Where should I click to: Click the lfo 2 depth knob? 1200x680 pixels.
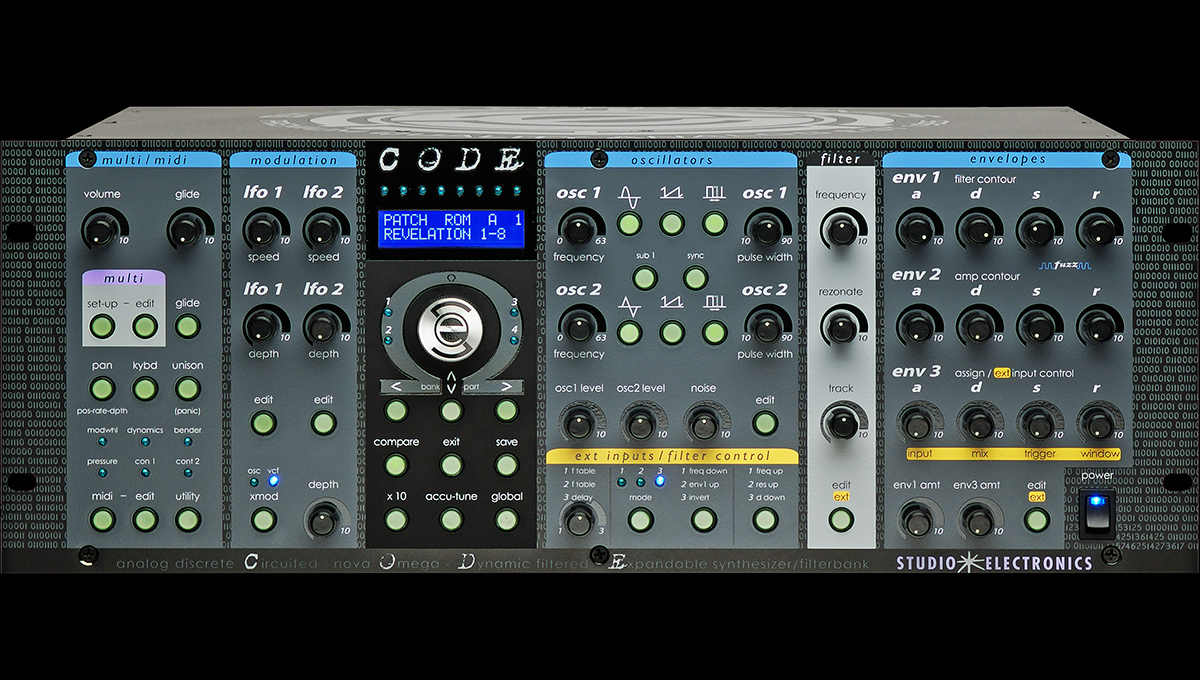click(322, 326)
